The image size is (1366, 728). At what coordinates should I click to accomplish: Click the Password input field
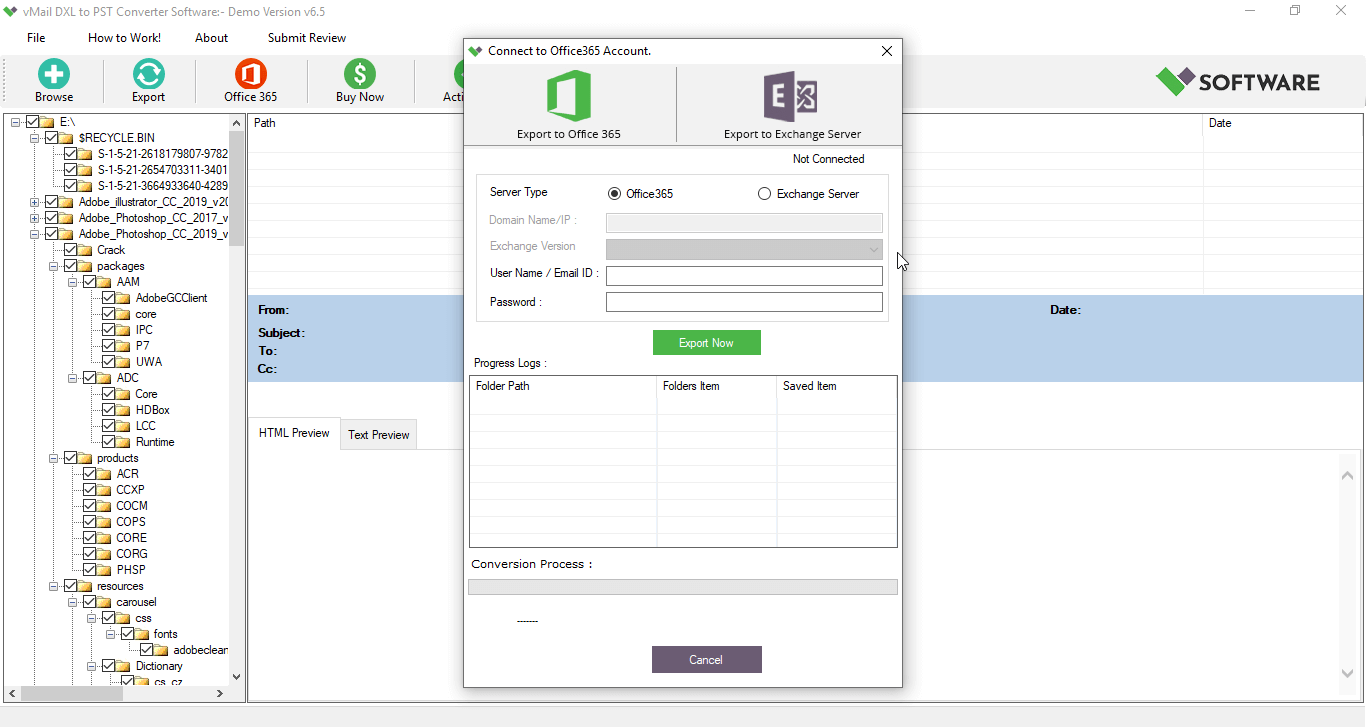(x=744, y=302)
